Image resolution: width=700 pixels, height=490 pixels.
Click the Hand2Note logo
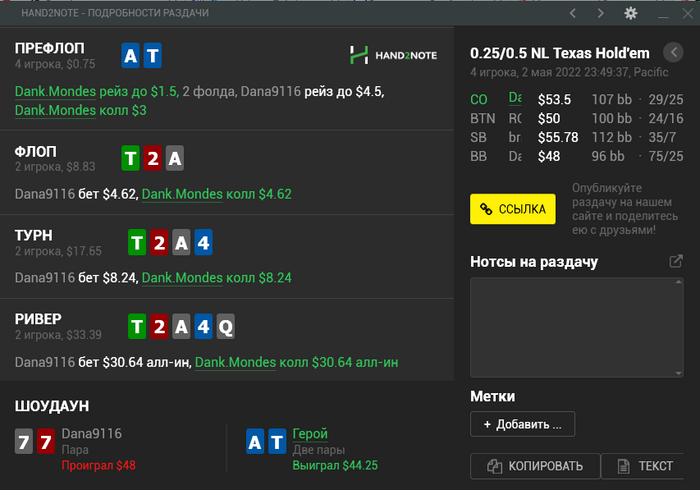click(393, 55)
